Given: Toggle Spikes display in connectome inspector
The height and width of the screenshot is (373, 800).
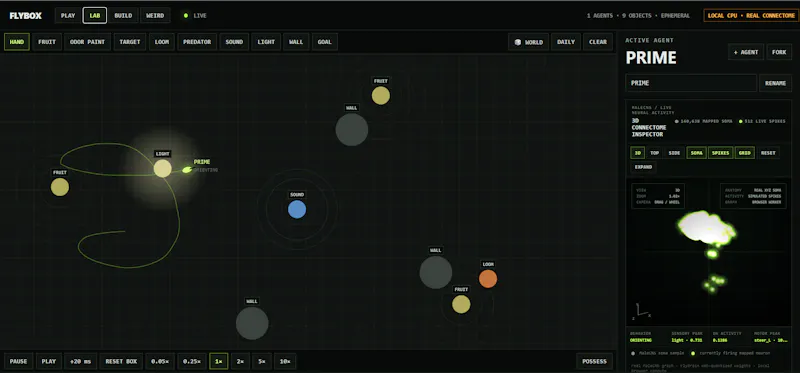Looking at the screenshot, I should [720, 153].
